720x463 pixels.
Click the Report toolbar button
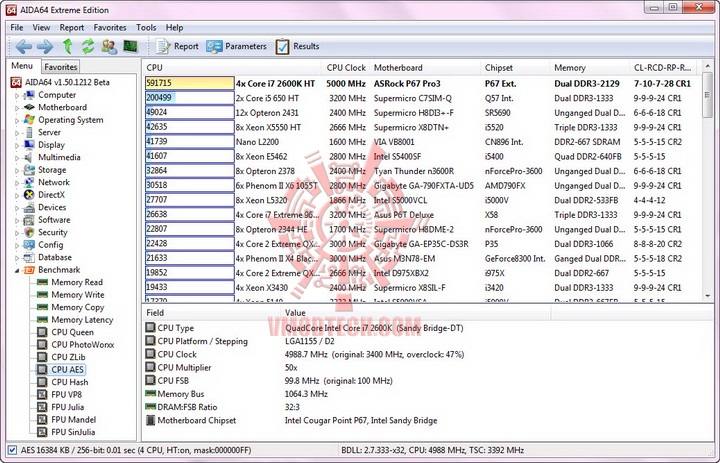tap(177, 46)
